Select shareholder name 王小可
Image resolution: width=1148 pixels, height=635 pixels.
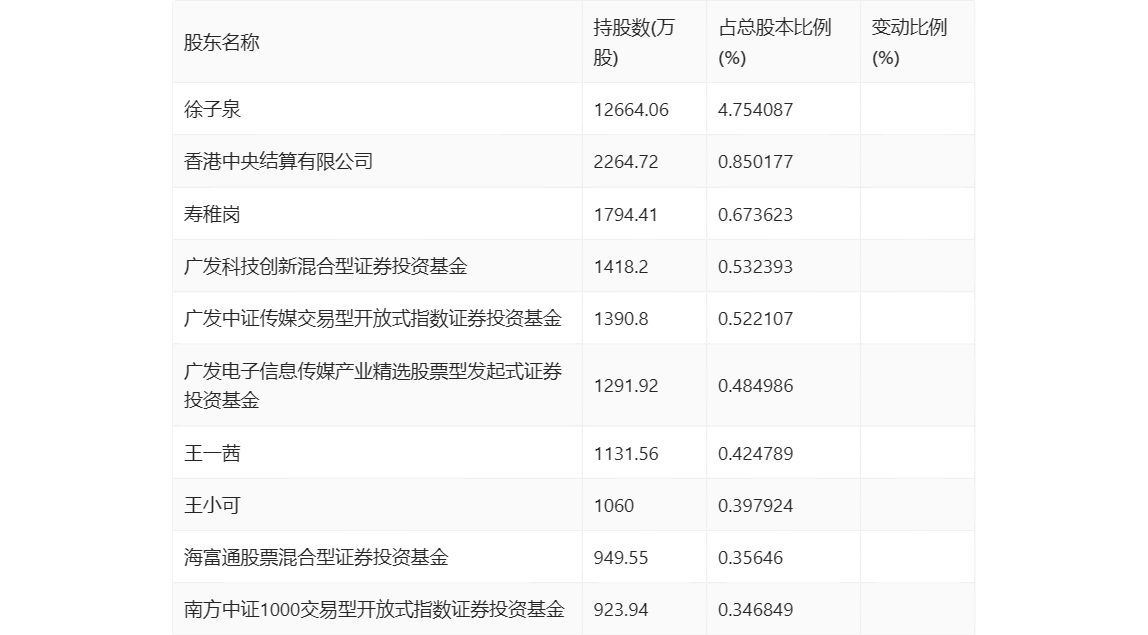click(x=212, y=505)
